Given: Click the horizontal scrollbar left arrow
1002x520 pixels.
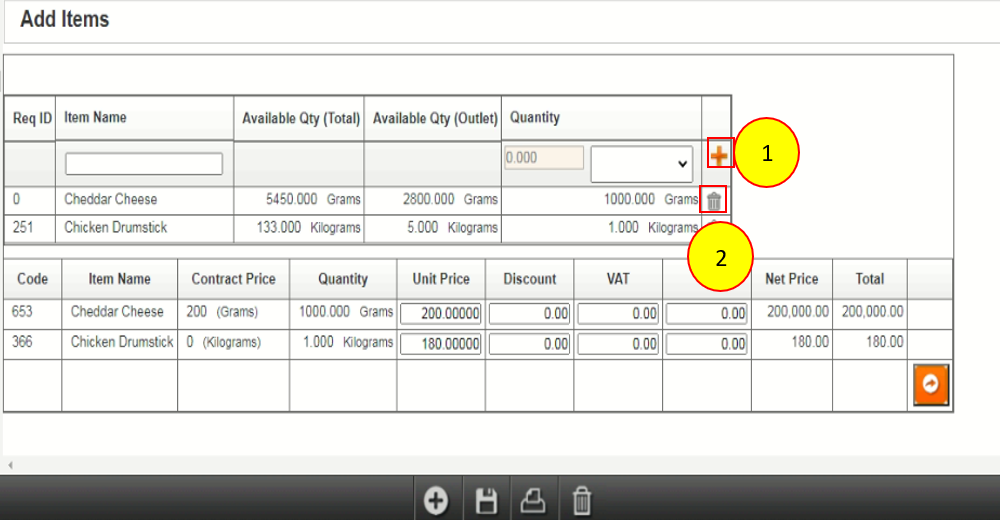Looking at the screenshot, I should pyautogui.click(x=9, y=466).
